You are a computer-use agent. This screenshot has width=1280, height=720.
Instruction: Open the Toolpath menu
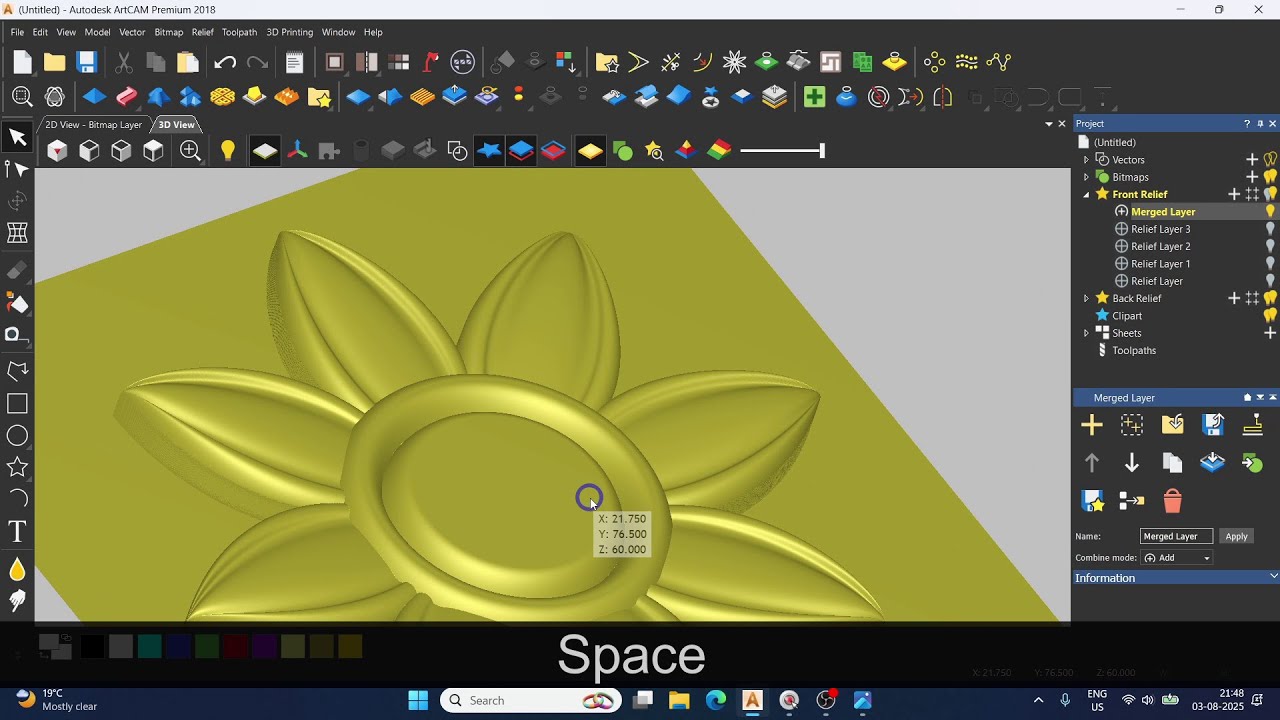(239, 32)
